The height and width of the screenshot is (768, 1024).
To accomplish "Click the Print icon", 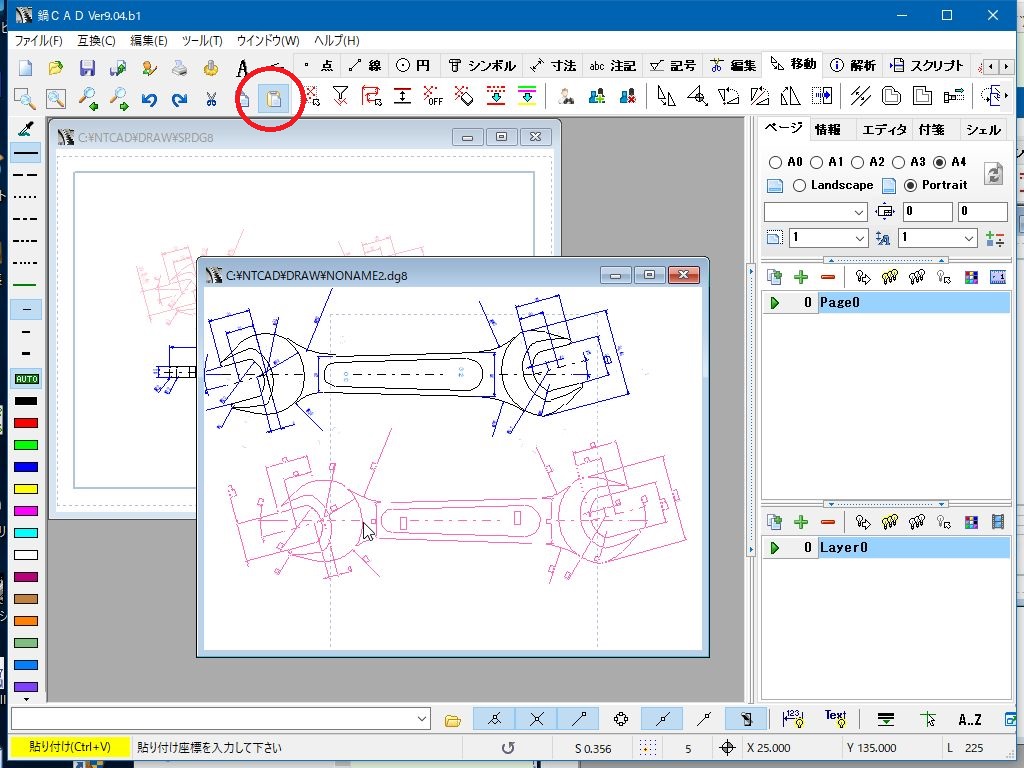I will click(x=179, y=68).
